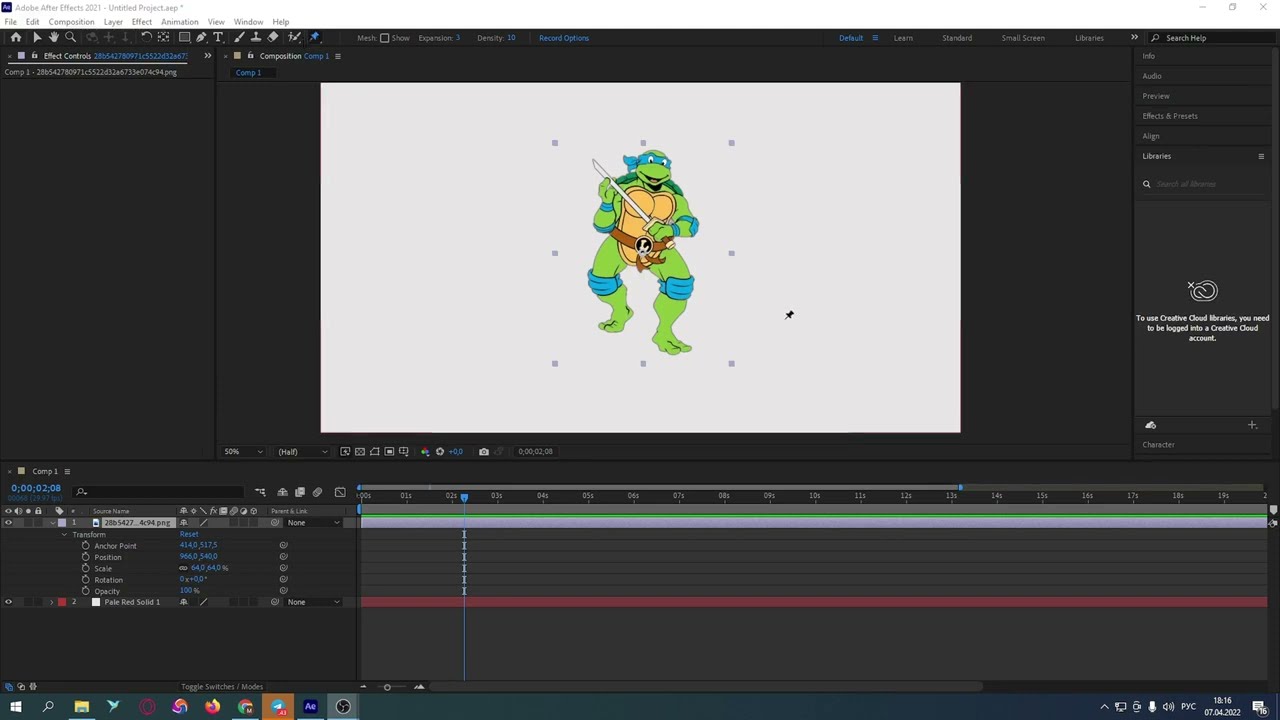Select the Pan Behind anchor point tool
The width and height of the screenshot is (1280, 720).
[x=164, y=37]
